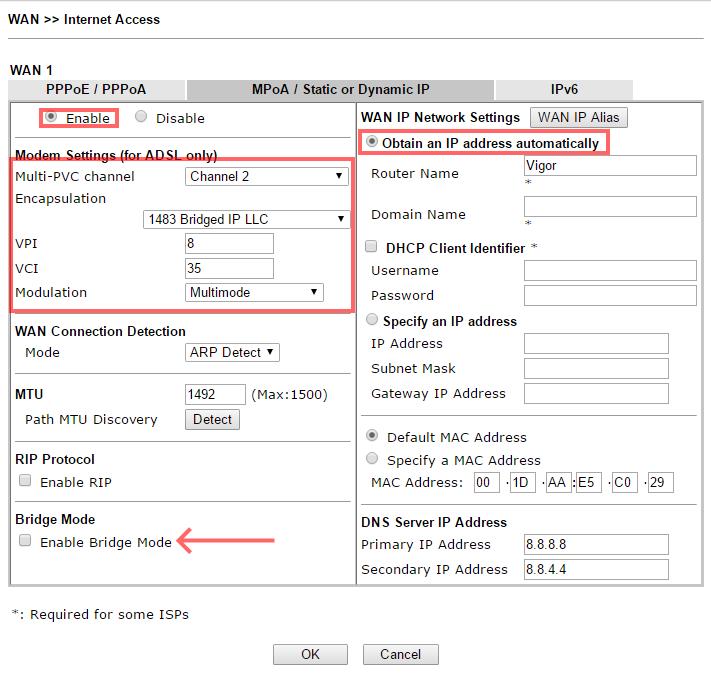The height and width of the screenshot is (681, 711).
Task: Choose Specify an IP address option
Action: tap(372, 321)
